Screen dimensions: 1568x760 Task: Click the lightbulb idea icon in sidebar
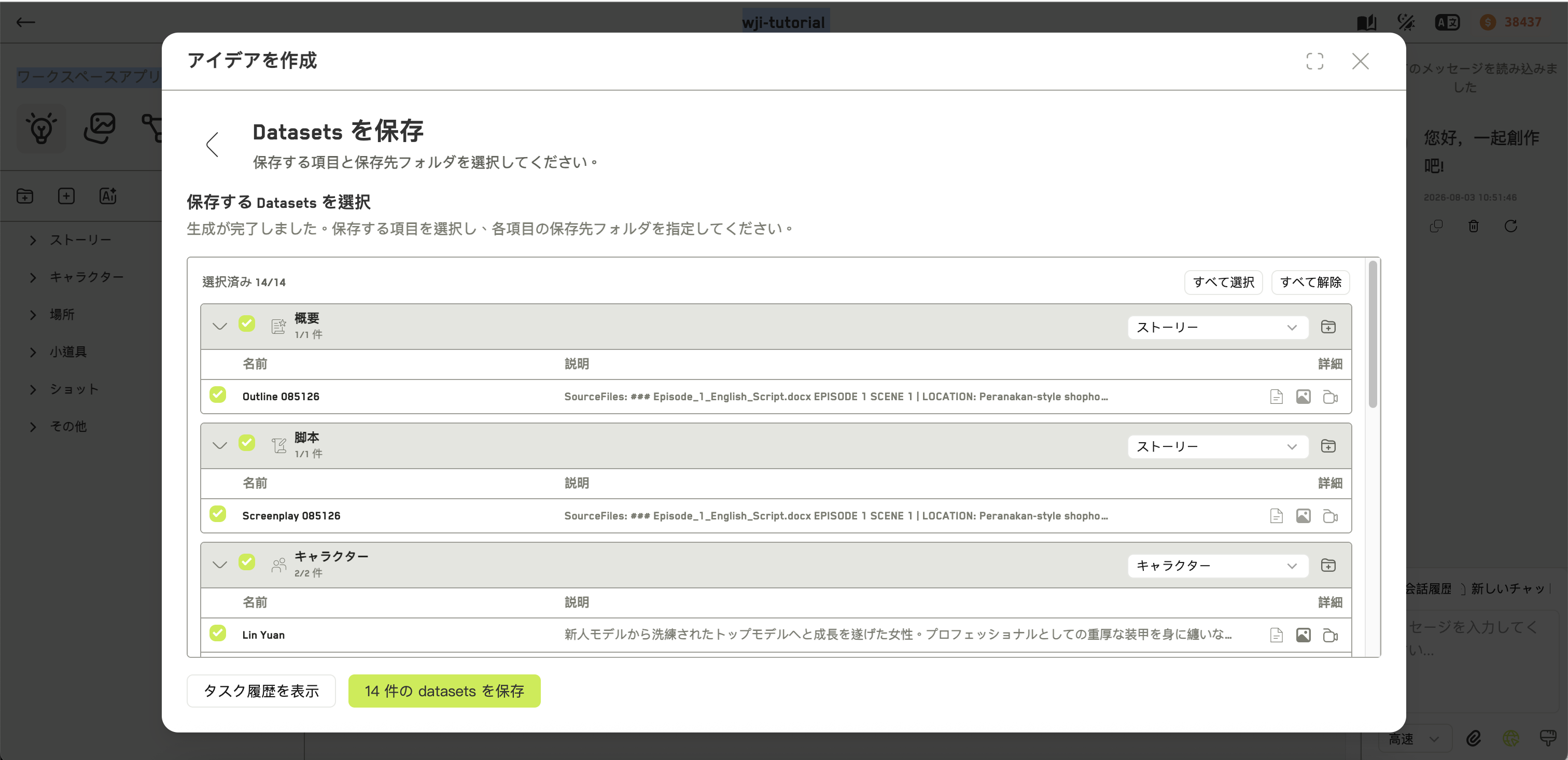(41, 128)
